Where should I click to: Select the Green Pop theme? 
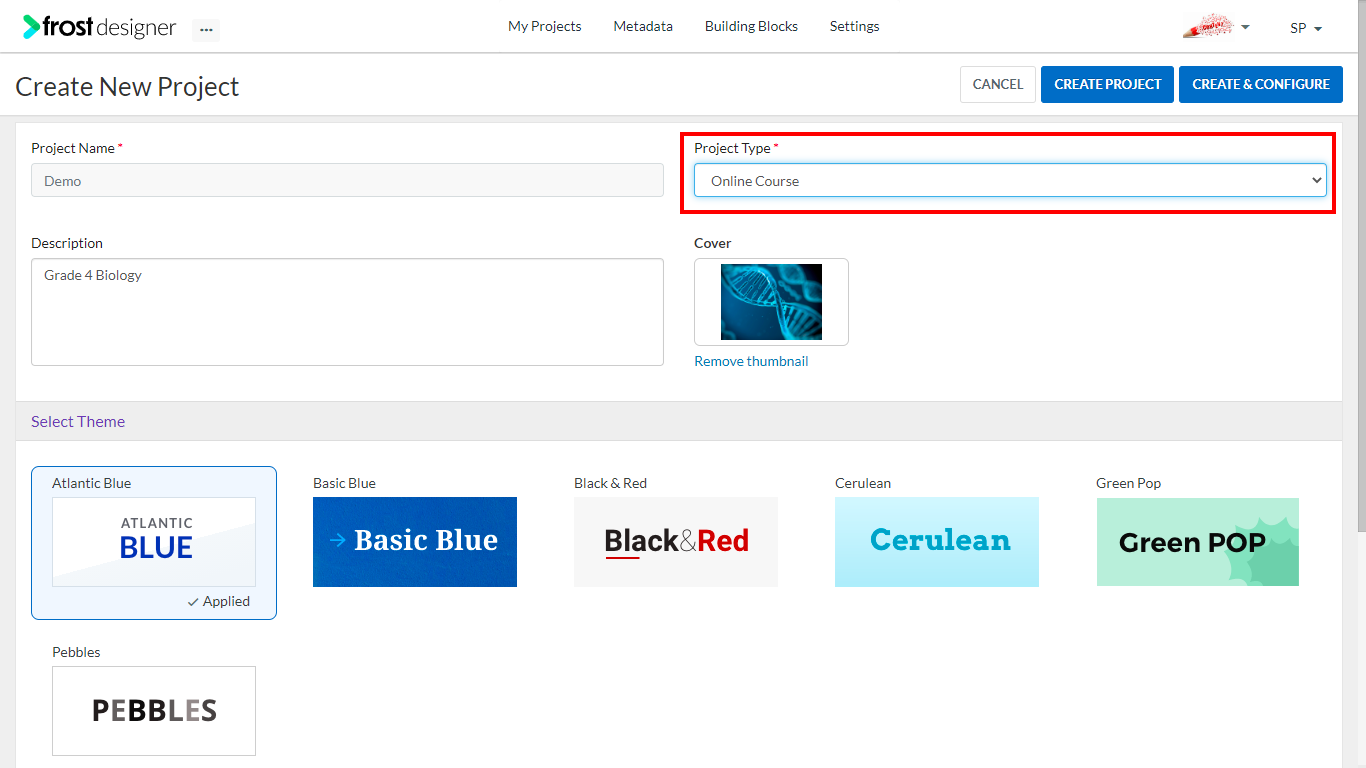[x=1198, y=542]
